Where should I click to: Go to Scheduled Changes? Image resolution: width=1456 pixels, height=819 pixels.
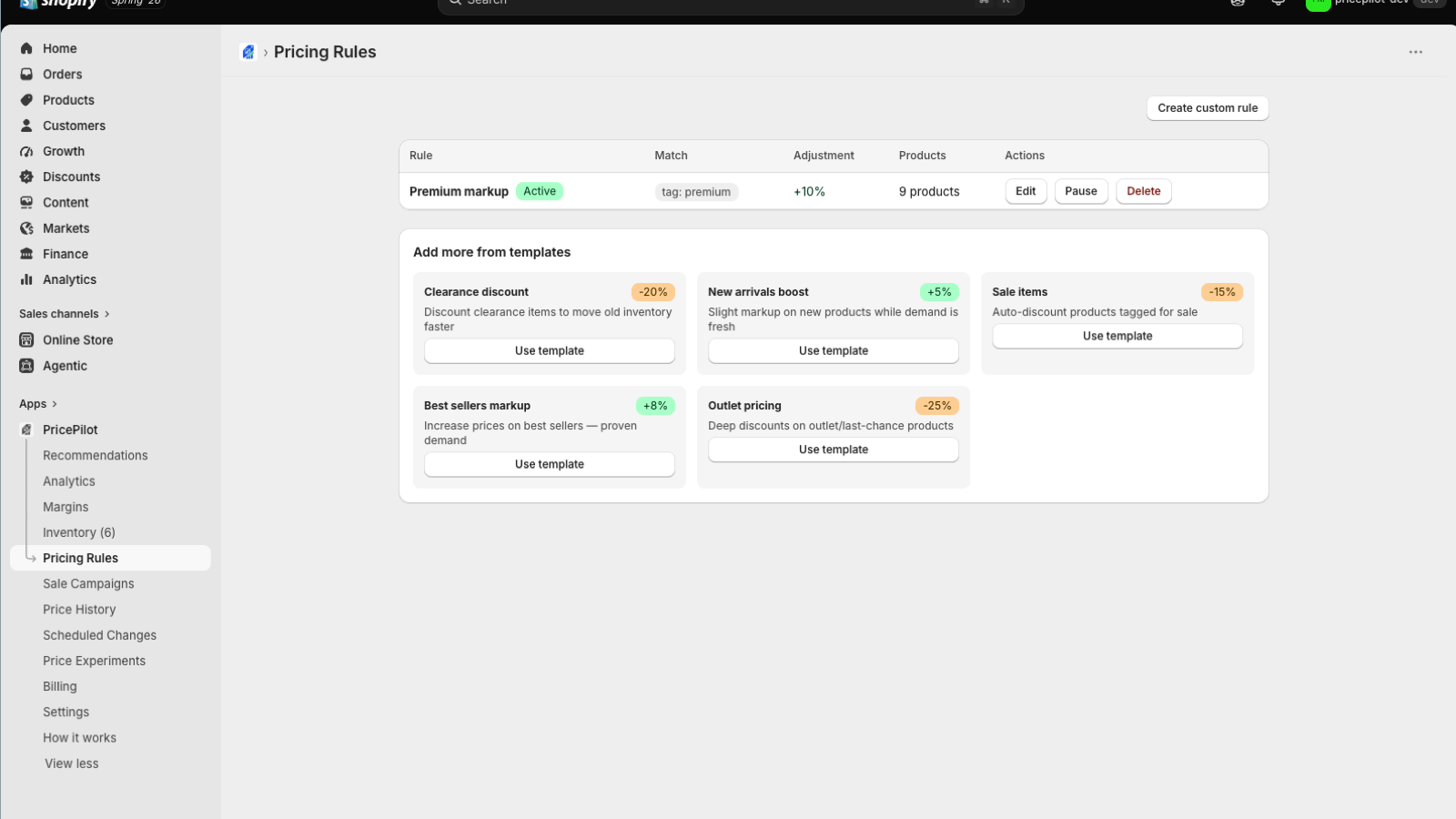(x=99, y=635)
